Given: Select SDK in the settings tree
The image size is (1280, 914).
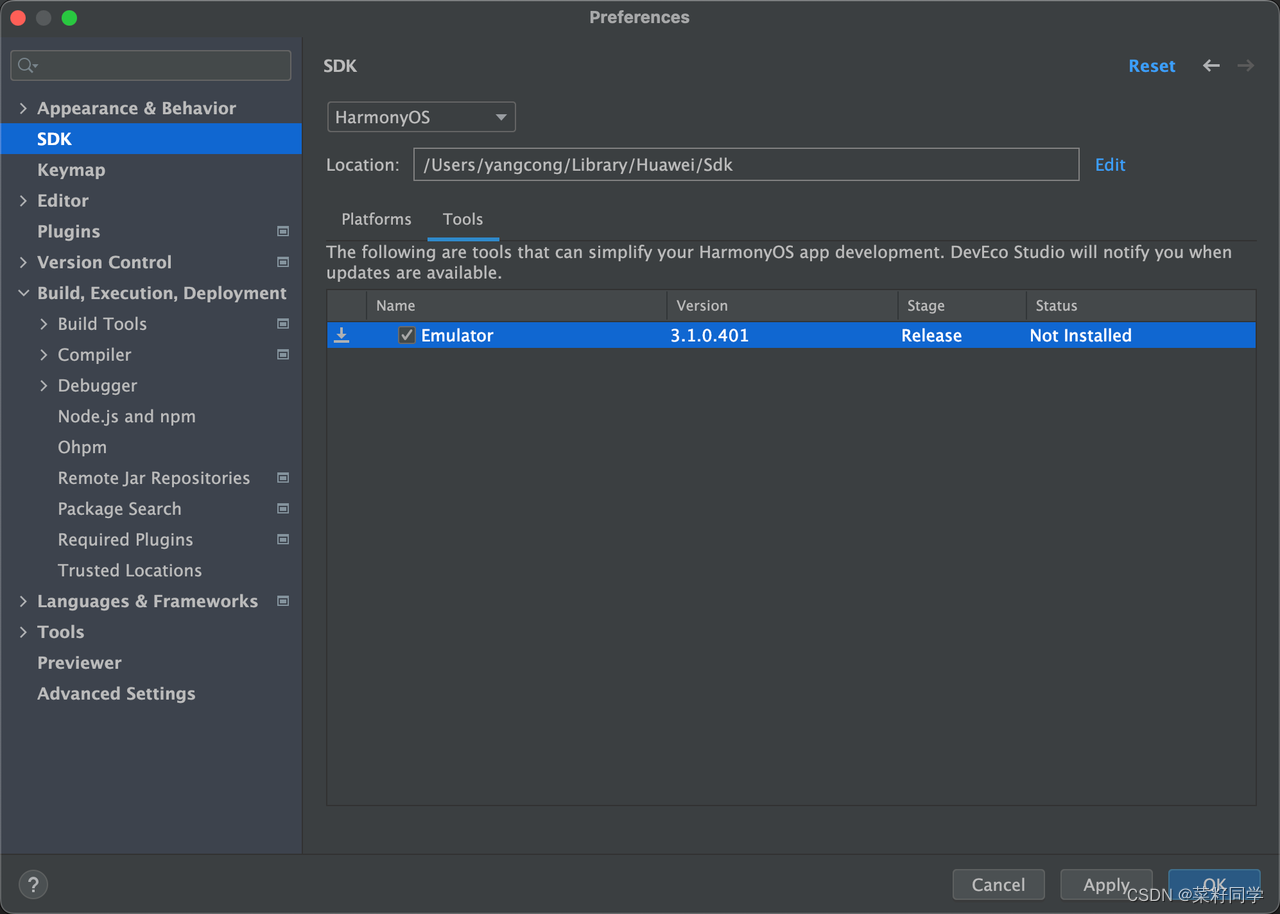Looking at the screenshot, I should click(x=151, y=139).
